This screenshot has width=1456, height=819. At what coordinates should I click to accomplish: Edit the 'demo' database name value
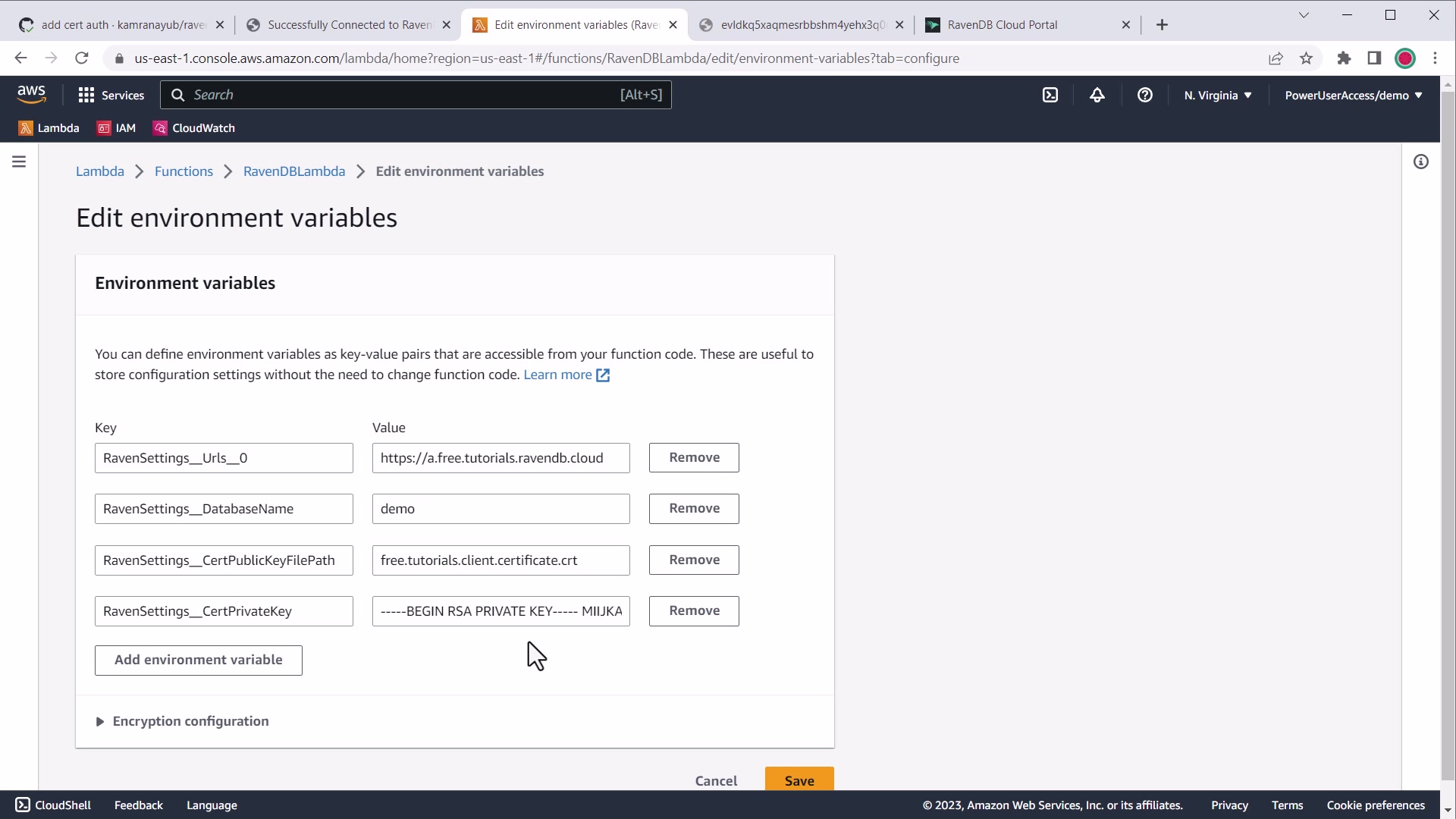tap(500, 509)
